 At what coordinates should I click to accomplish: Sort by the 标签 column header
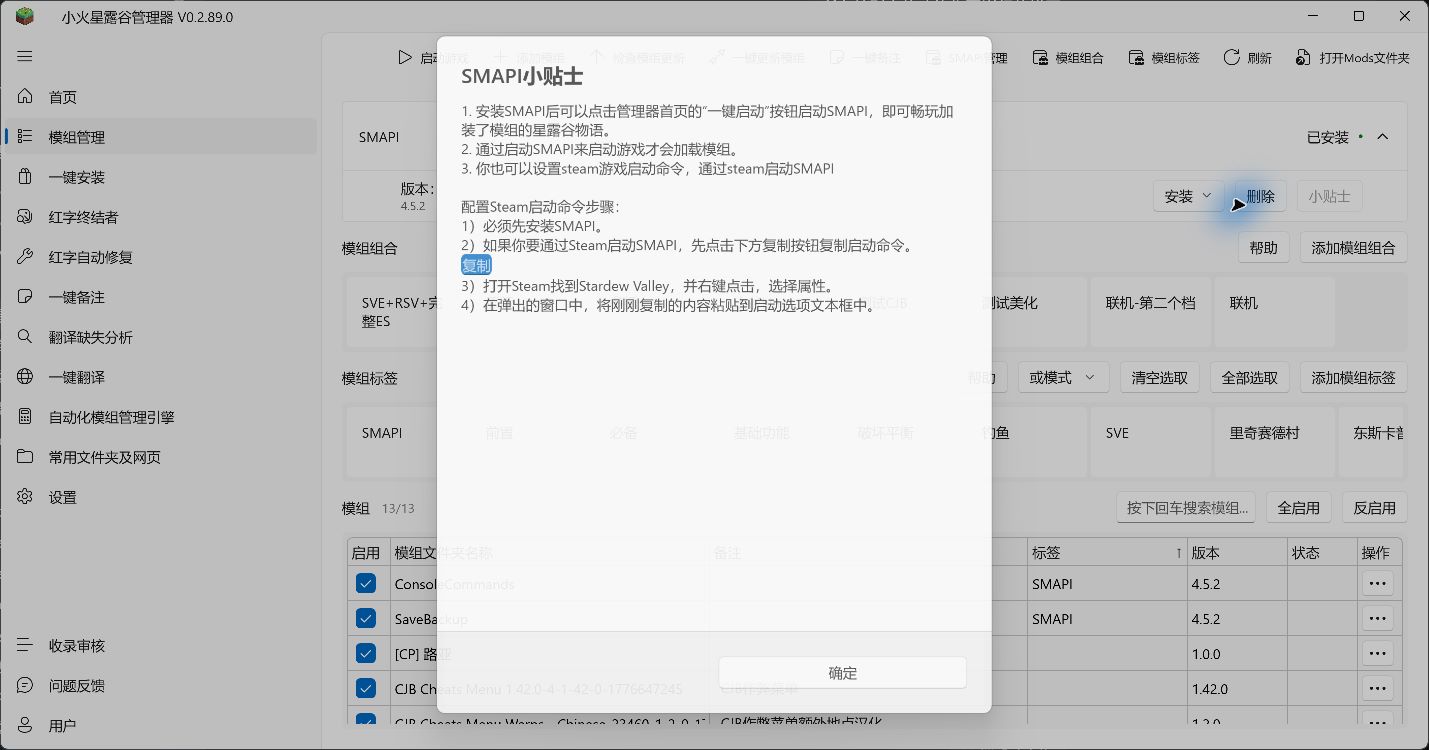click(x=1106, y=553)
